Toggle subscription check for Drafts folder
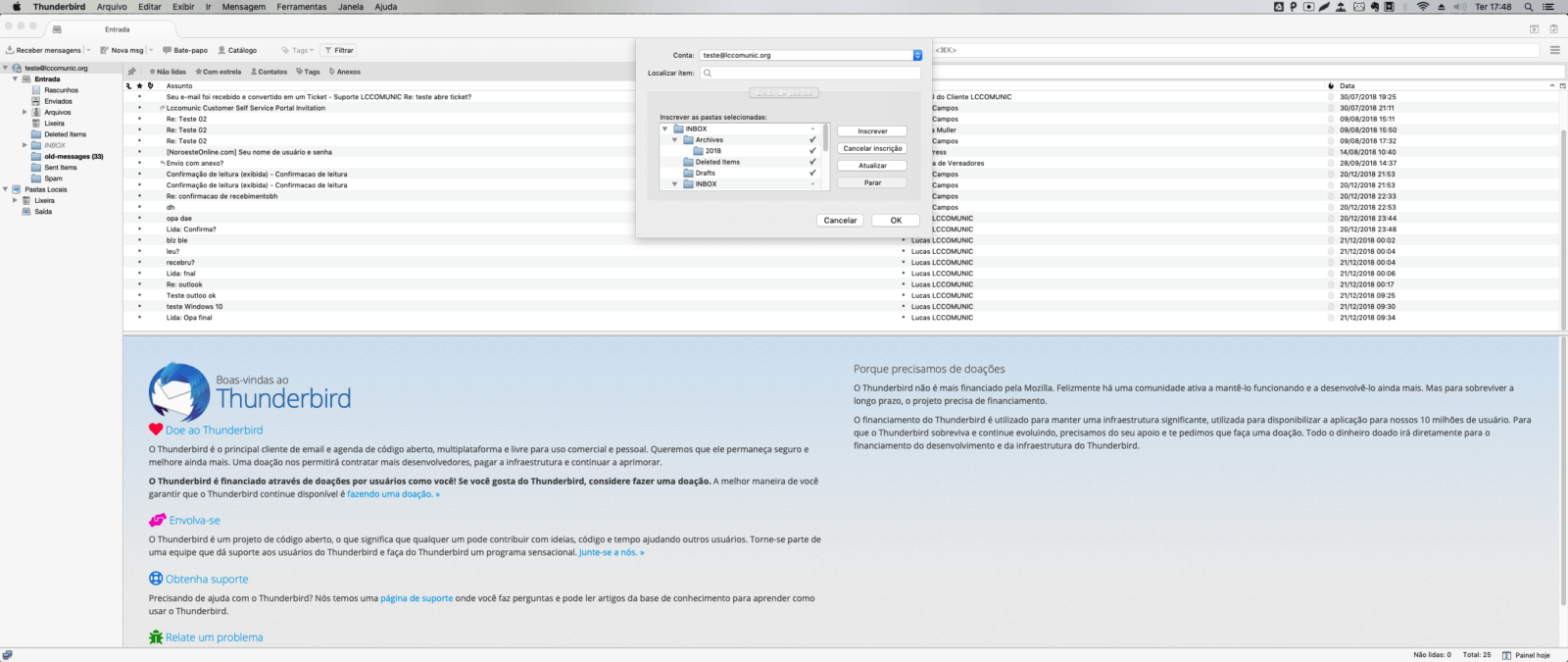Viewport: 1568px width, 662px height. pyautogui.click(x=812, y=173)
